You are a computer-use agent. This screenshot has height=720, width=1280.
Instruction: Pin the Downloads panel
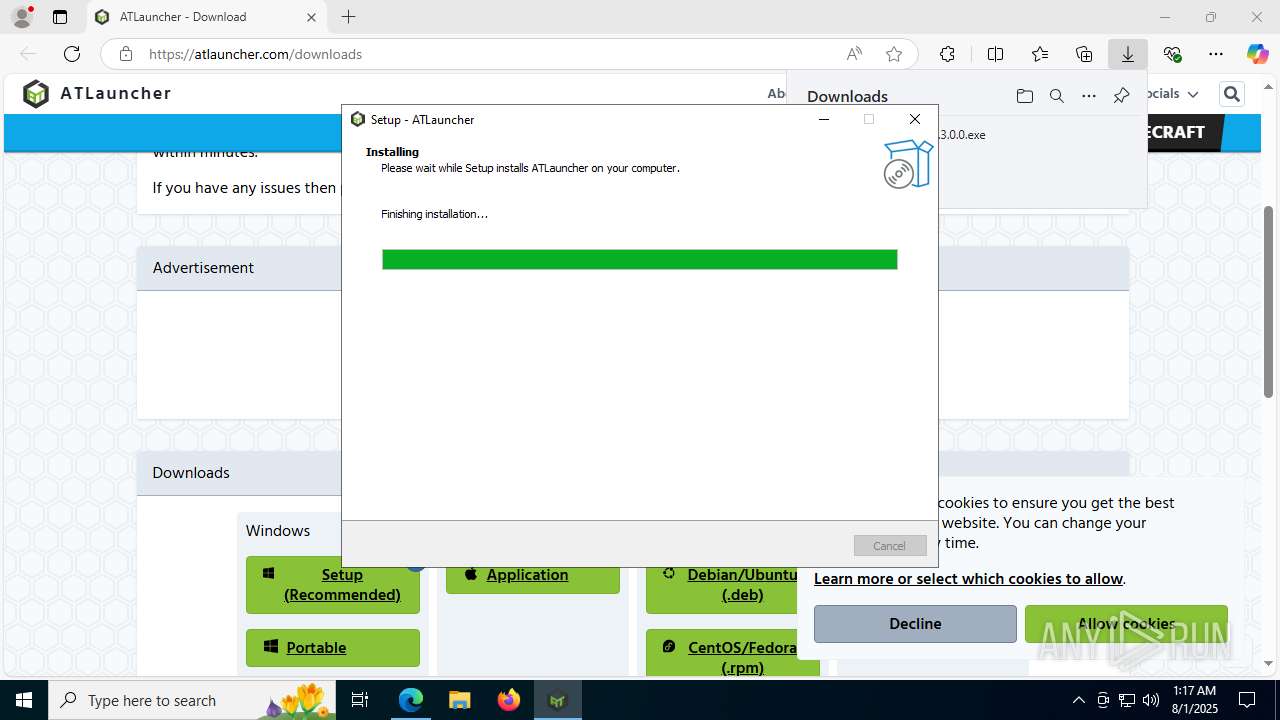tap(1121, 96)
